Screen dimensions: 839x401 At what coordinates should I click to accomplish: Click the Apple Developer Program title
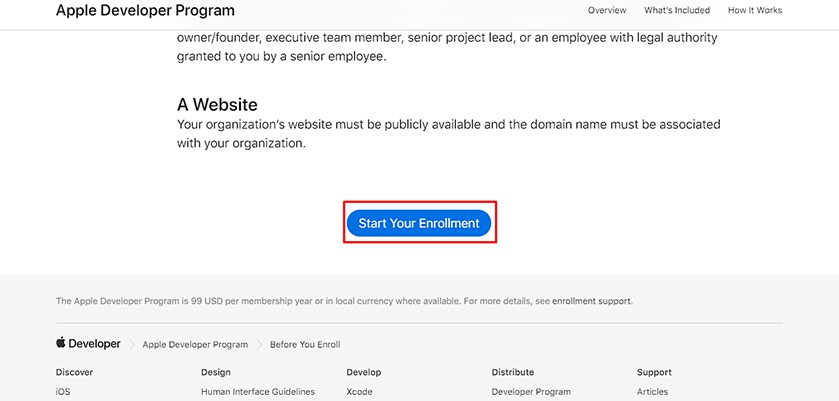pos(145,10)
